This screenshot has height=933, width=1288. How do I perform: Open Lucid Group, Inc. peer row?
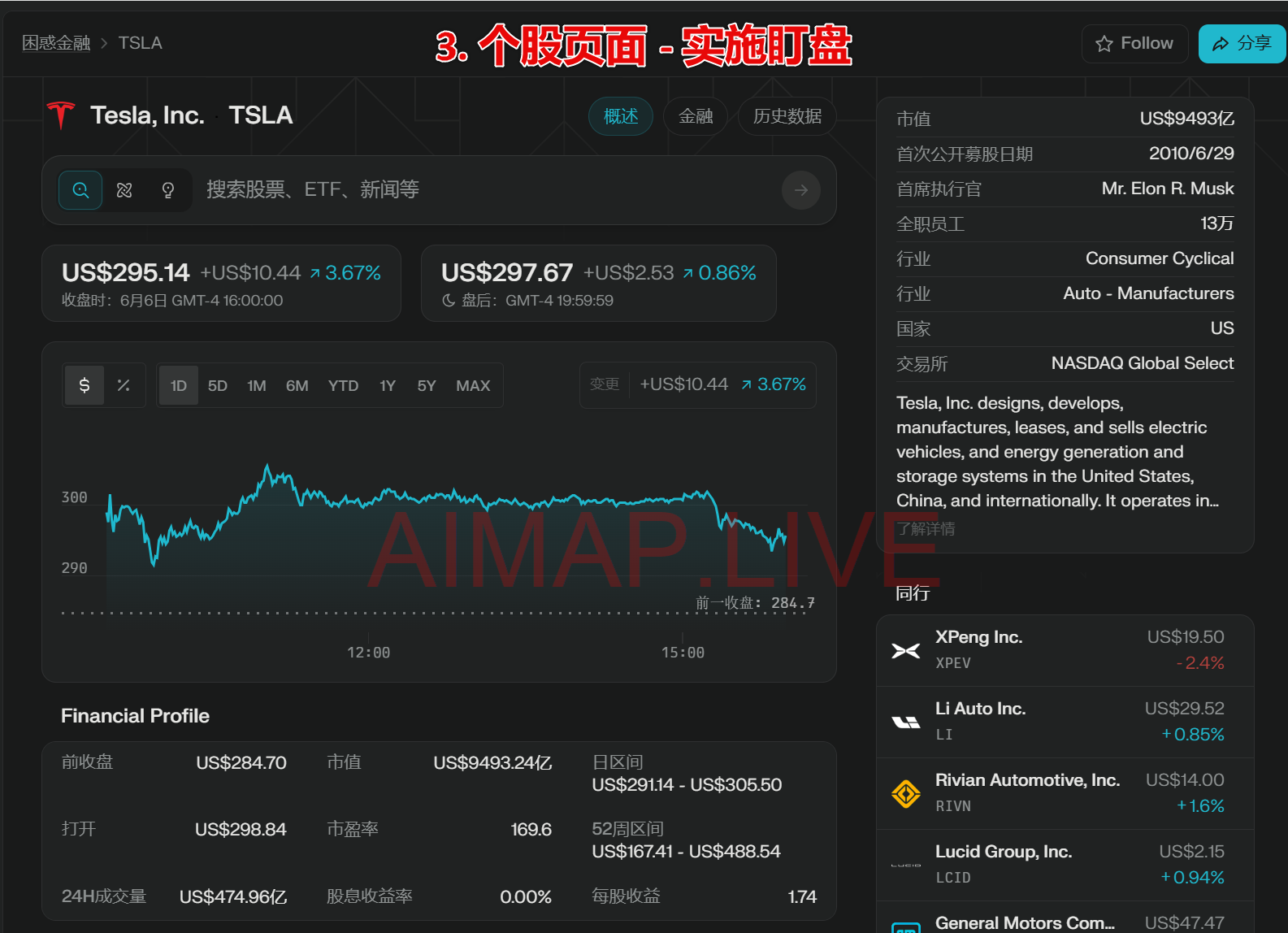tap(1065, 865)
